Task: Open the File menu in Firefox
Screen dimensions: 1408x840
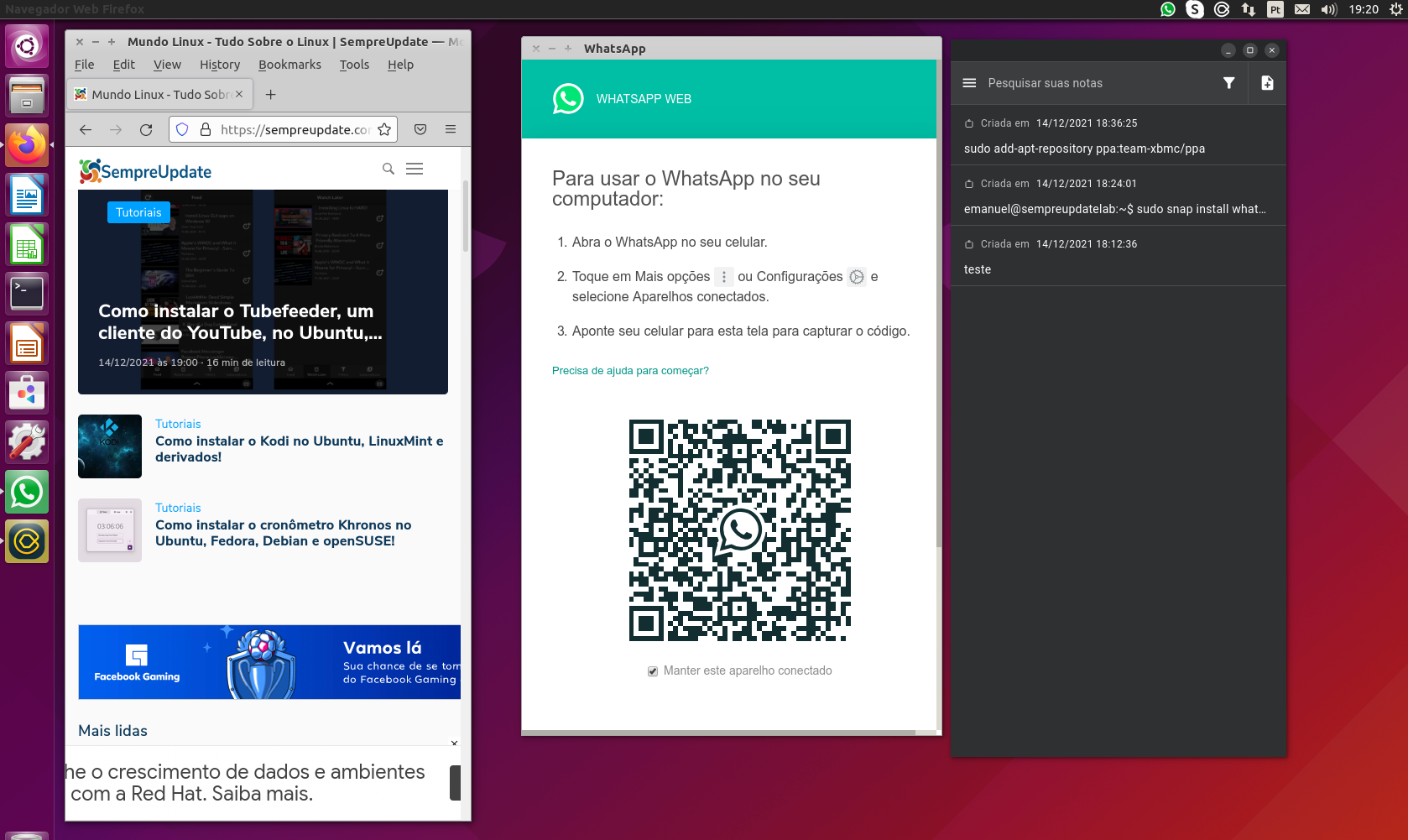Action: 85,65
